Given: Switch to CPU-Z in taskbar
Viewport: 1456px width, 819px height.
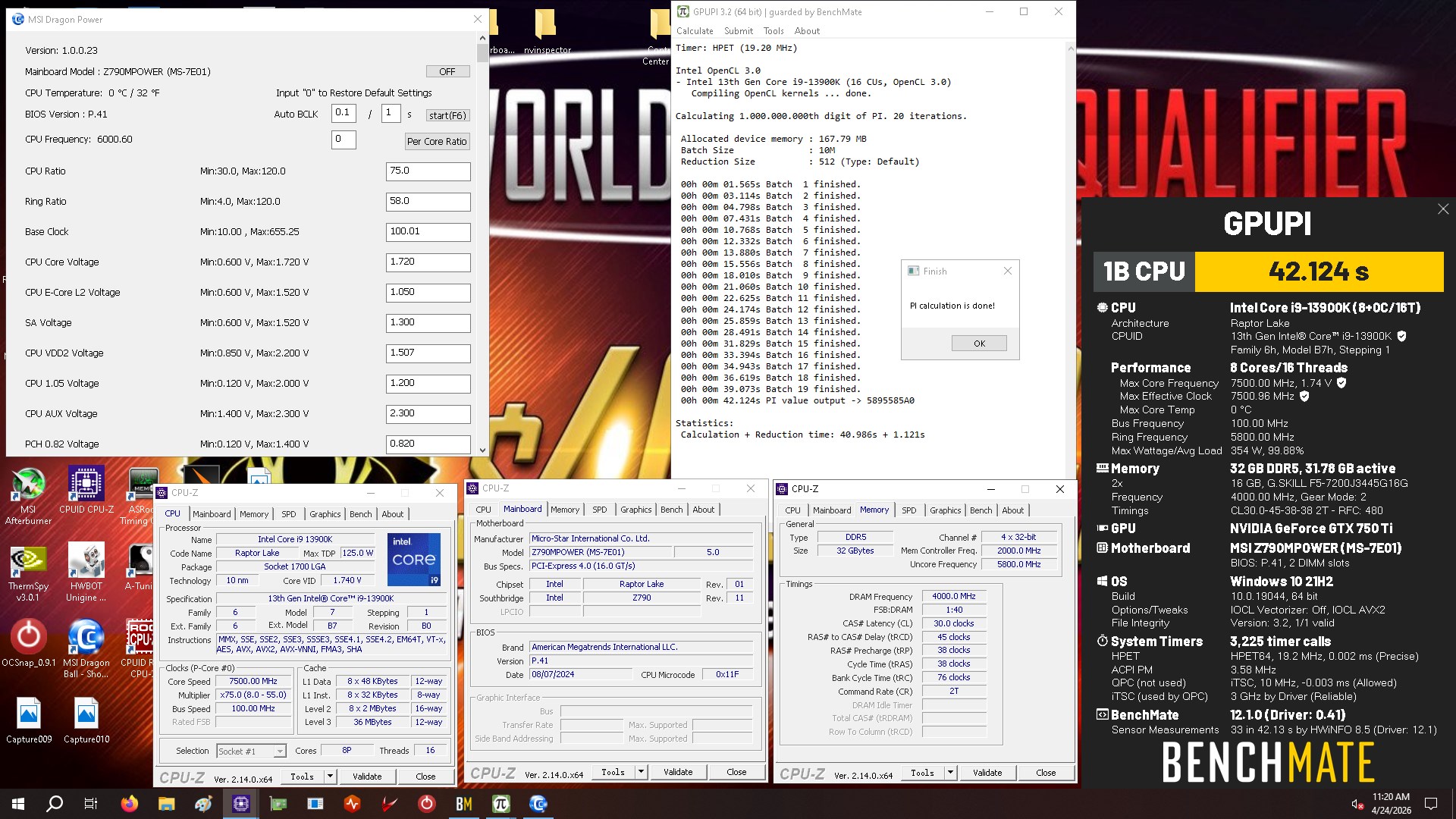Looking at the screenshot, I should (241, 804).
